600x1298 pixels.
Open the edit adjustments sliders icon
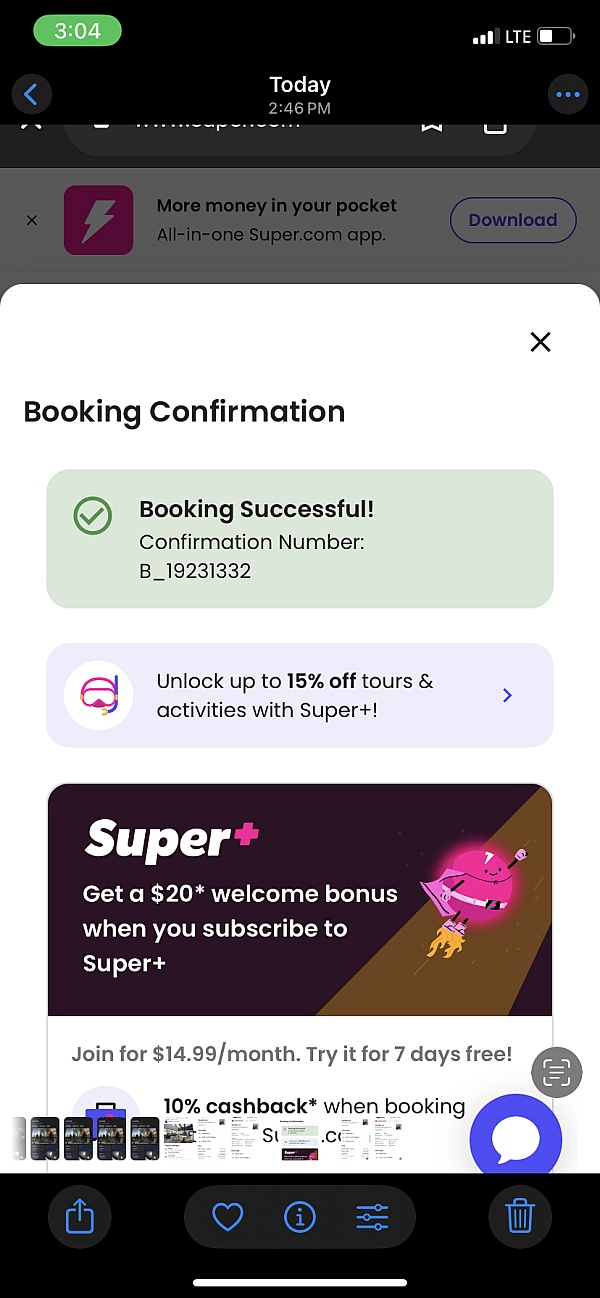click(x=372, y=1216)
